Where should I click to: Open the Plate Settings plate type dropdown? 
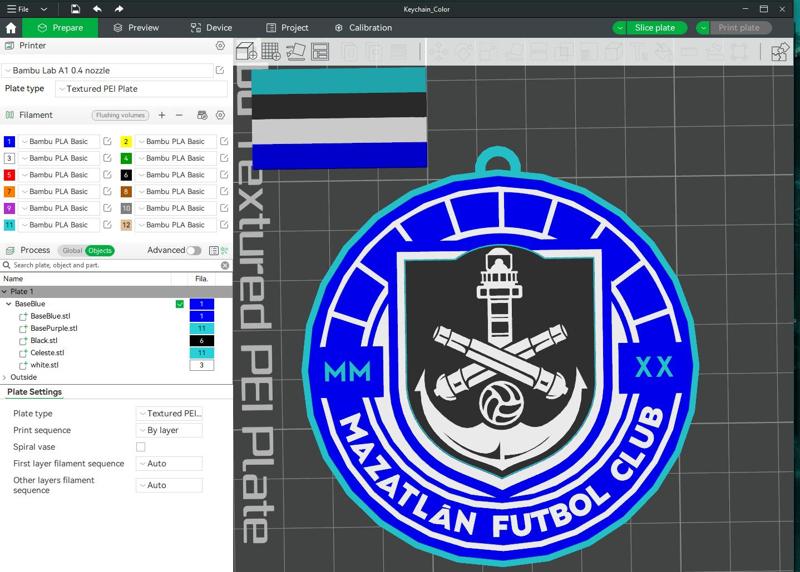[169, 413]
